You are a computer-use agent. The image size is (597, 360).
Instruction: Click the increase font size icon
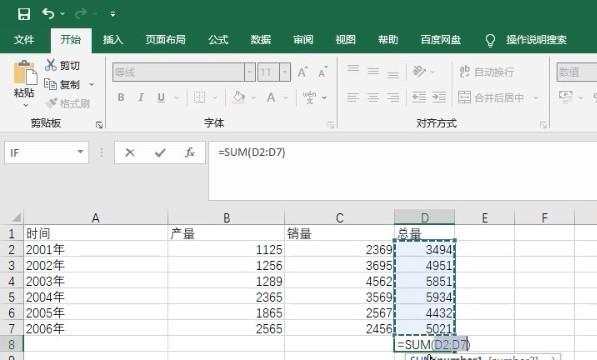tap(303, 72)
